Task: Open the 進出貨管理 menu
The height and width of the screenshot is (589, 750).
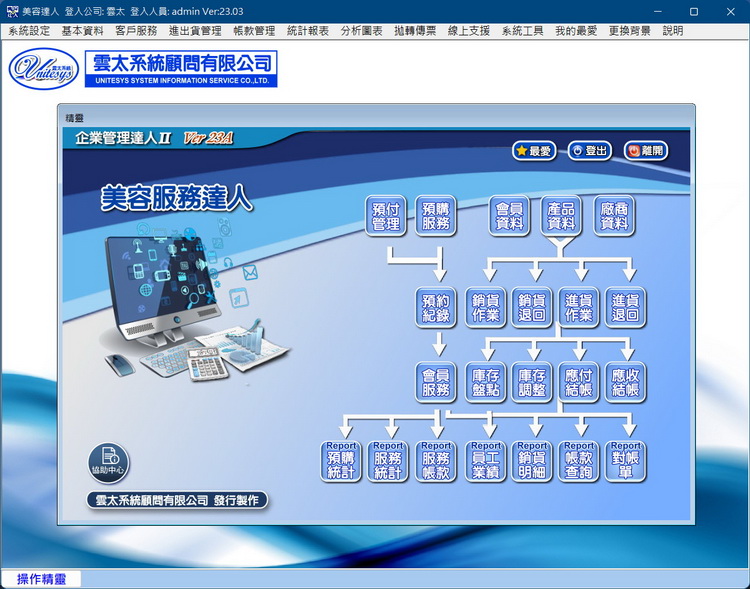Action: (195, 31)
